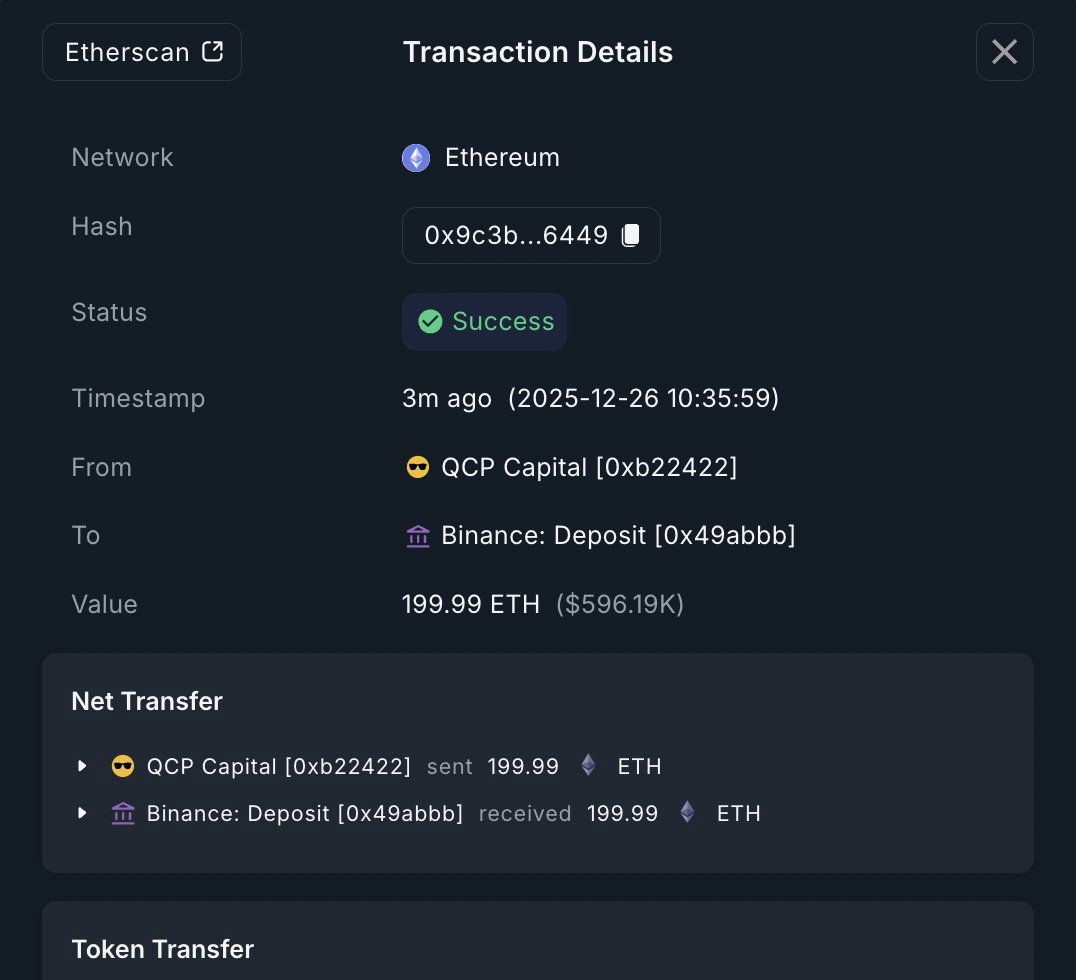
Task: Click the Ethereum network logo
Action: 415,157
